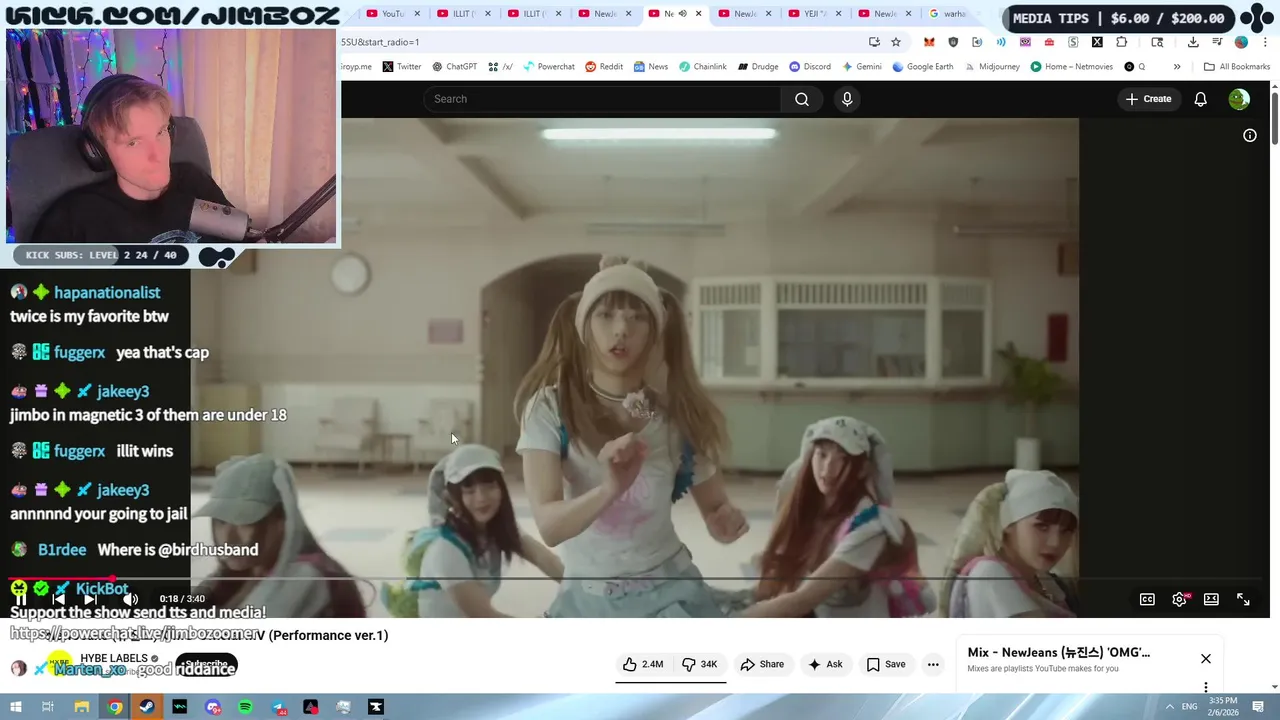
Task: Open File Explorer from the taskbar
Action: pos(82,707)
